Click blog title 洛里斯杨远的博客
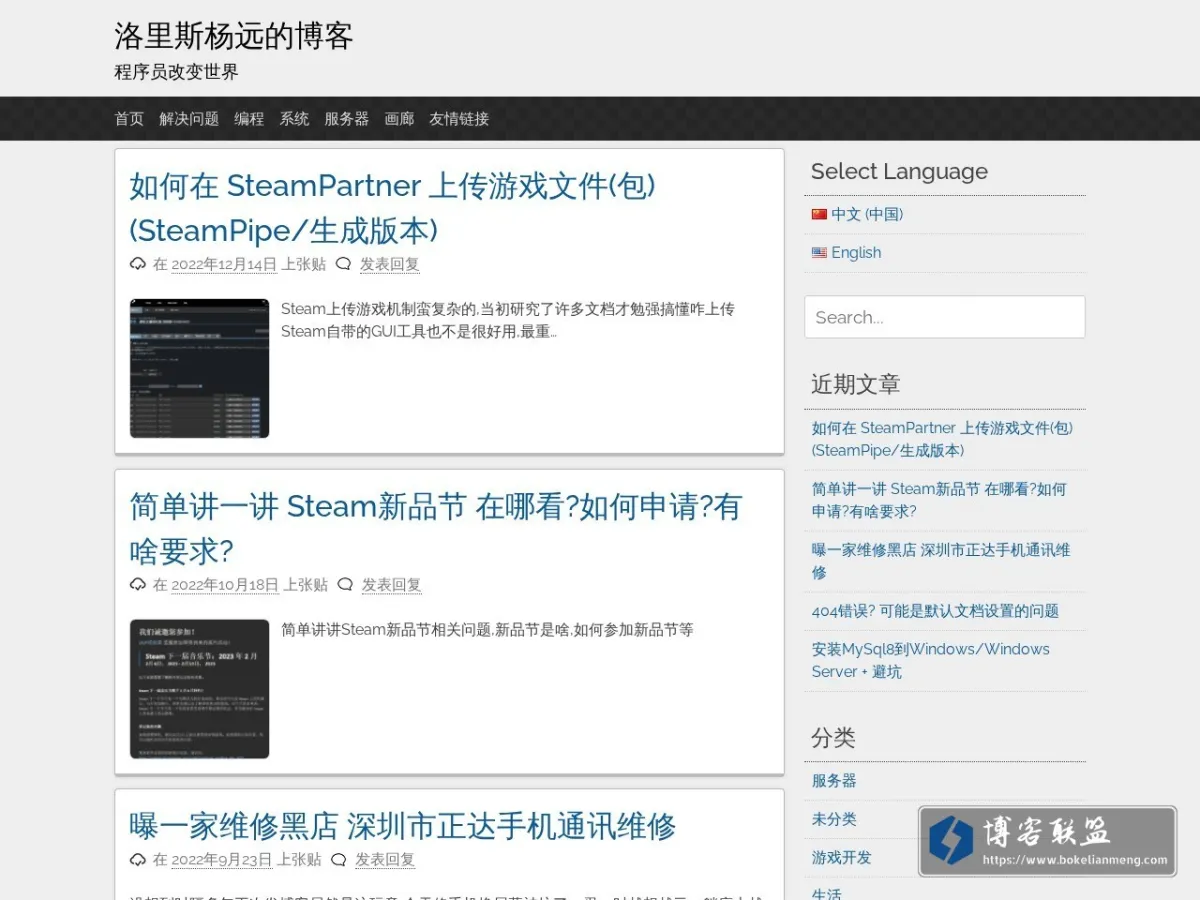The height and width of the screenshot is (900, 1200). 233,36
